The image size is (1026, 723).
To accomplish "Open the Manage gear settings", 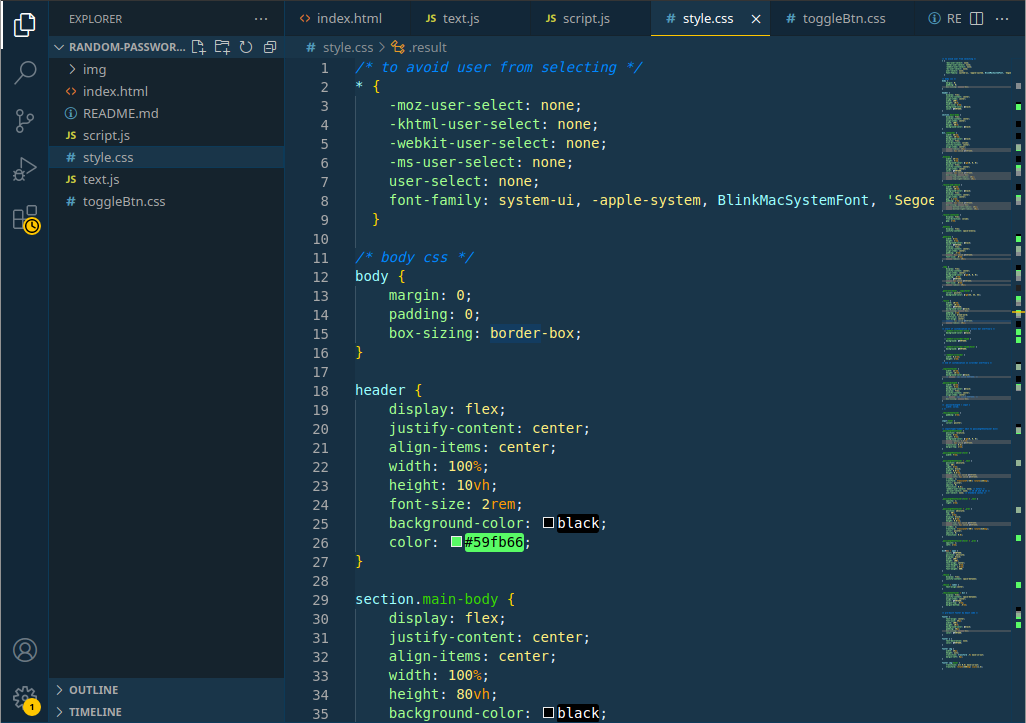I will pyautogui.click(x=25, y=698).
